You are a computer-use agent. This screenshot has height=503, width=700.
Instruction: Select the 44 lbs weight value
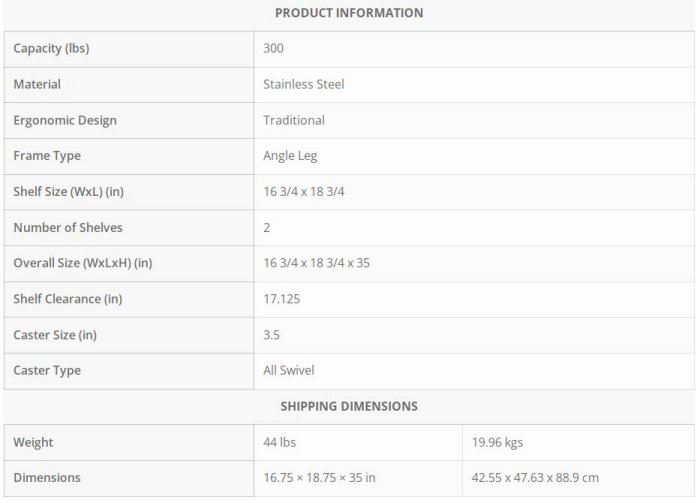click(280, 442)
